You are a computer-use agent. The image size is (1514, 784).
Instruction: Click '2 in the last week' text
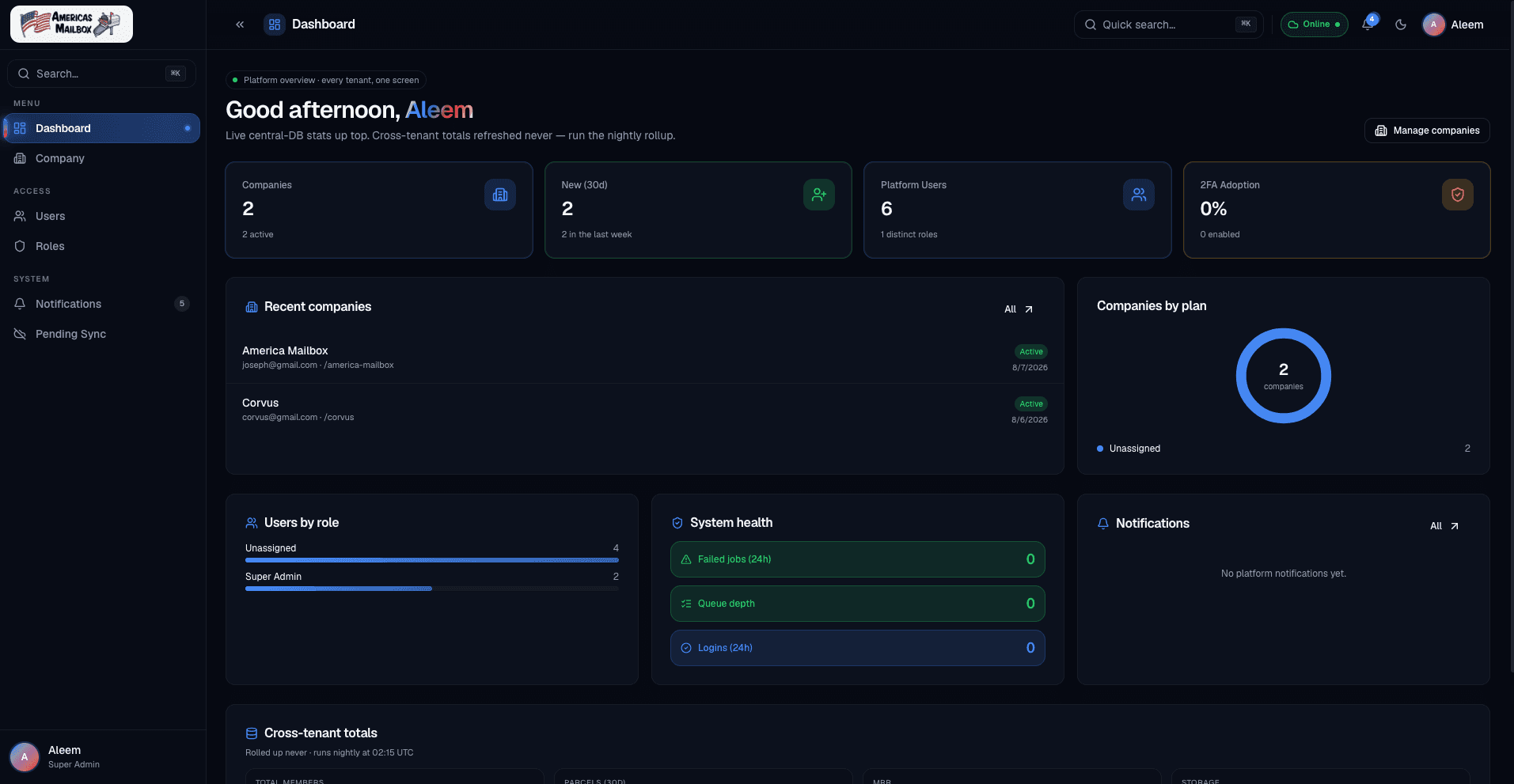(x=597, y=235)
